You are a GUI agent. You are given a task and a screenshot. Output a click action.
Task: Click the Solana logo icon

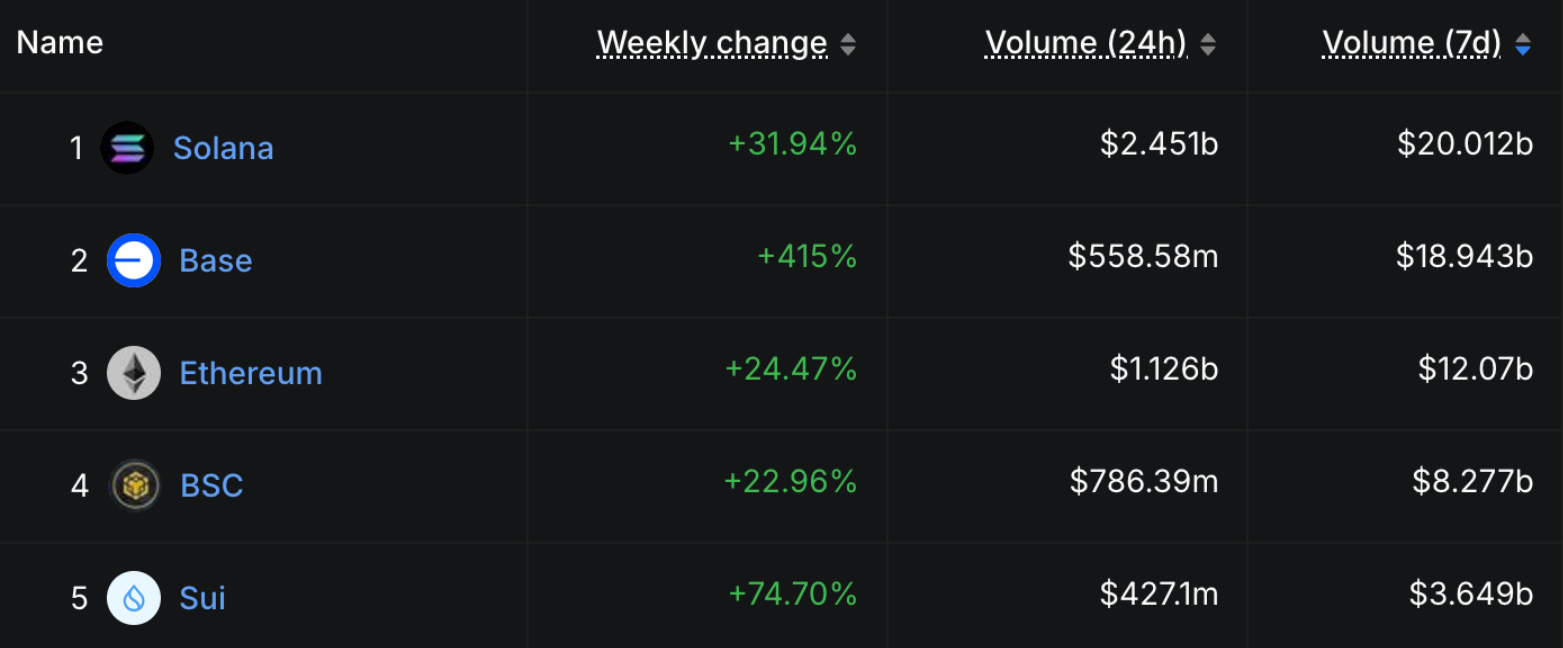(x=127, y=148)
